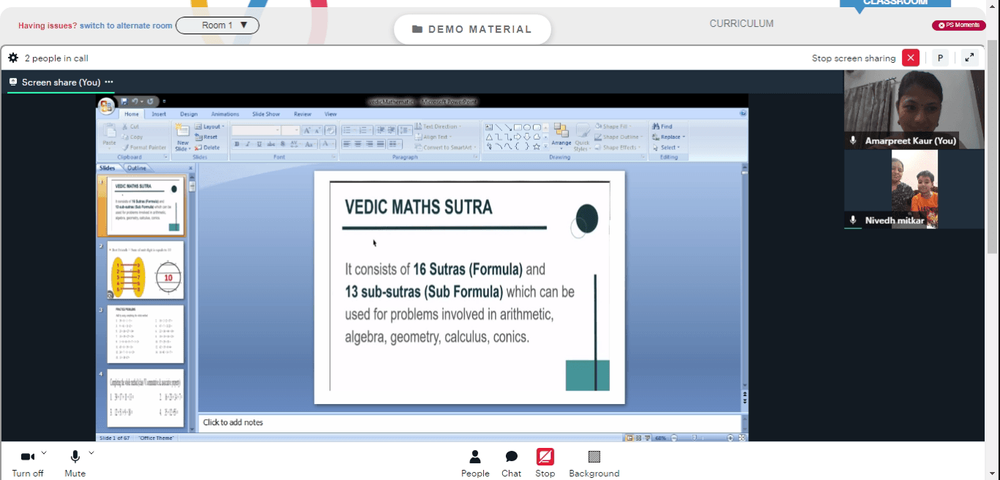Open Background effects
This screenshot has height=480, width=1000.
coord(594,463)
